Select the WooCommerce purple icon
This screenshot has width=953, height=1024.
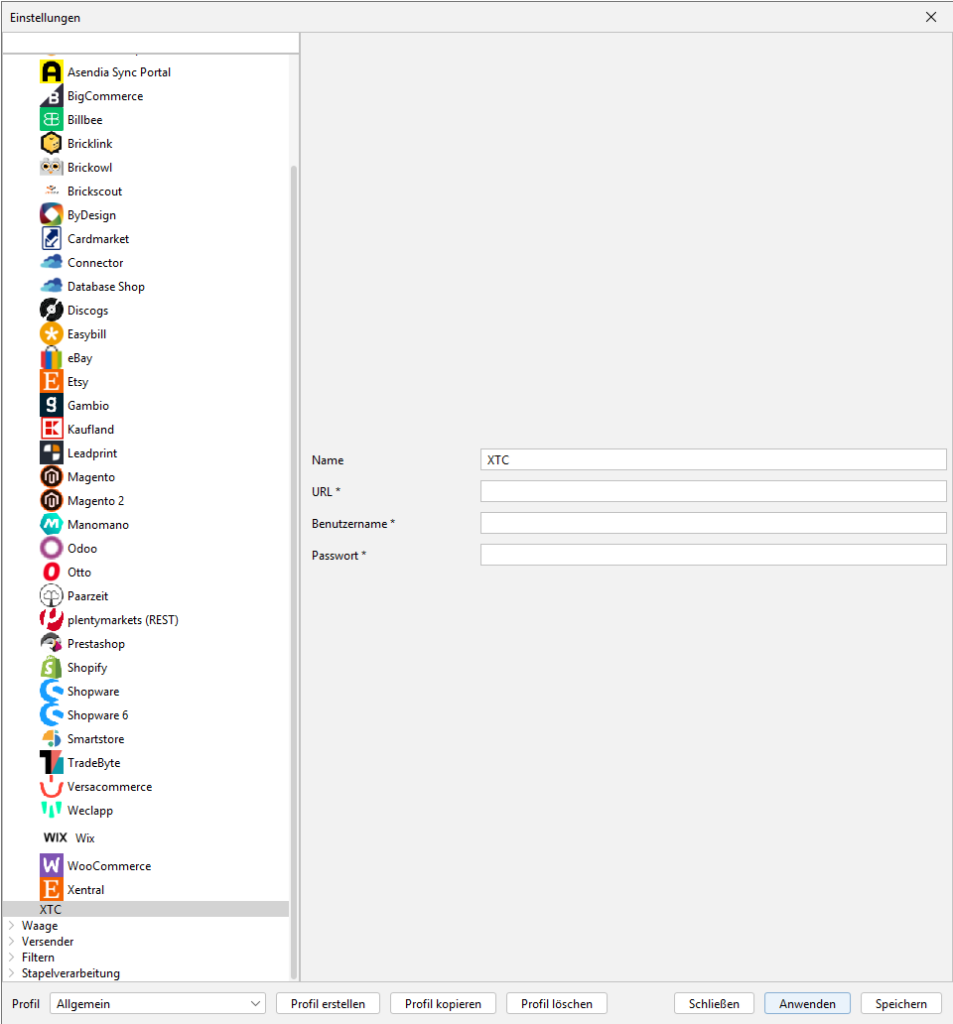tap(51, 866)
